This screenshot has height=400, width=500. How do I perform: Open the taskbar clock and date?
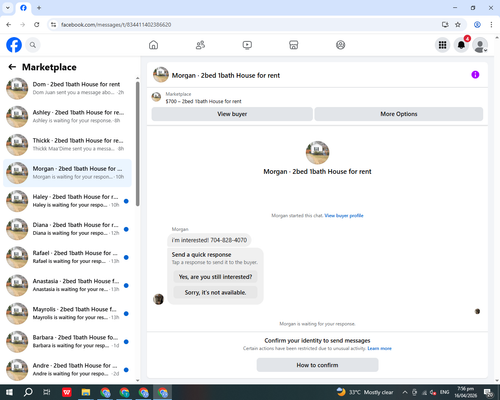click(x=465, y=392)
